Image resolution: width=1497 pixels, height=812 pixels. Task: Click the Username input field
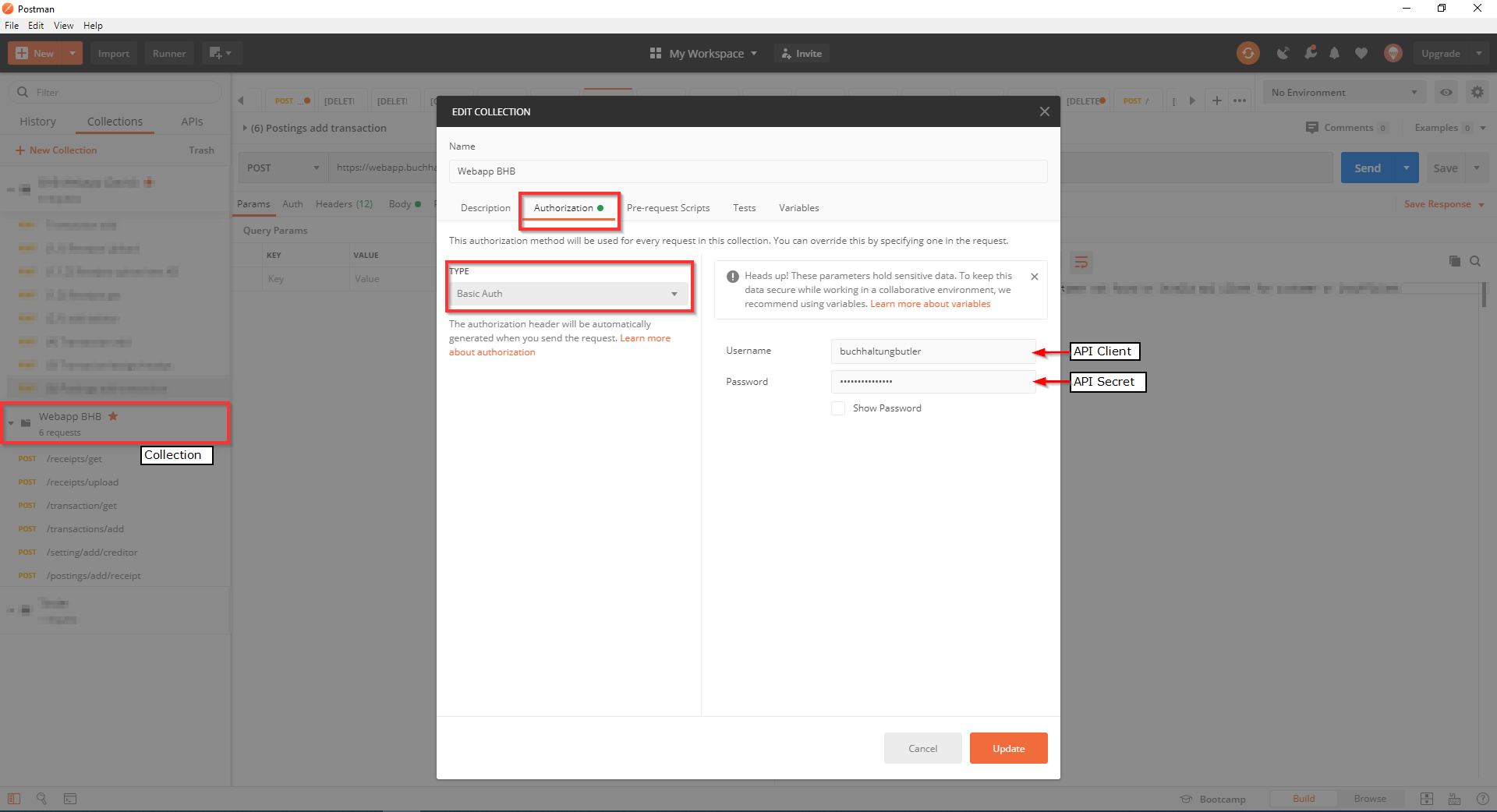pos(933,351)
